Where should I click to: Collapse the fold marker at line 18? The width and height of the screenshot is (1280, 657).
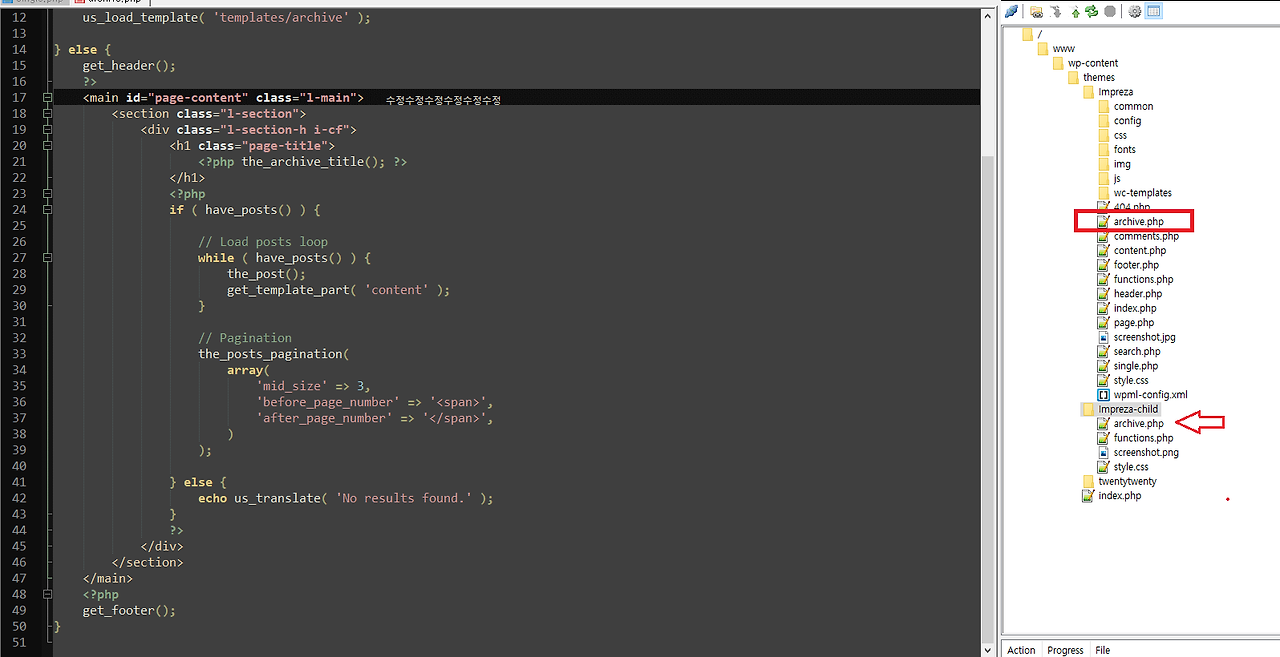tap(47, 114)
